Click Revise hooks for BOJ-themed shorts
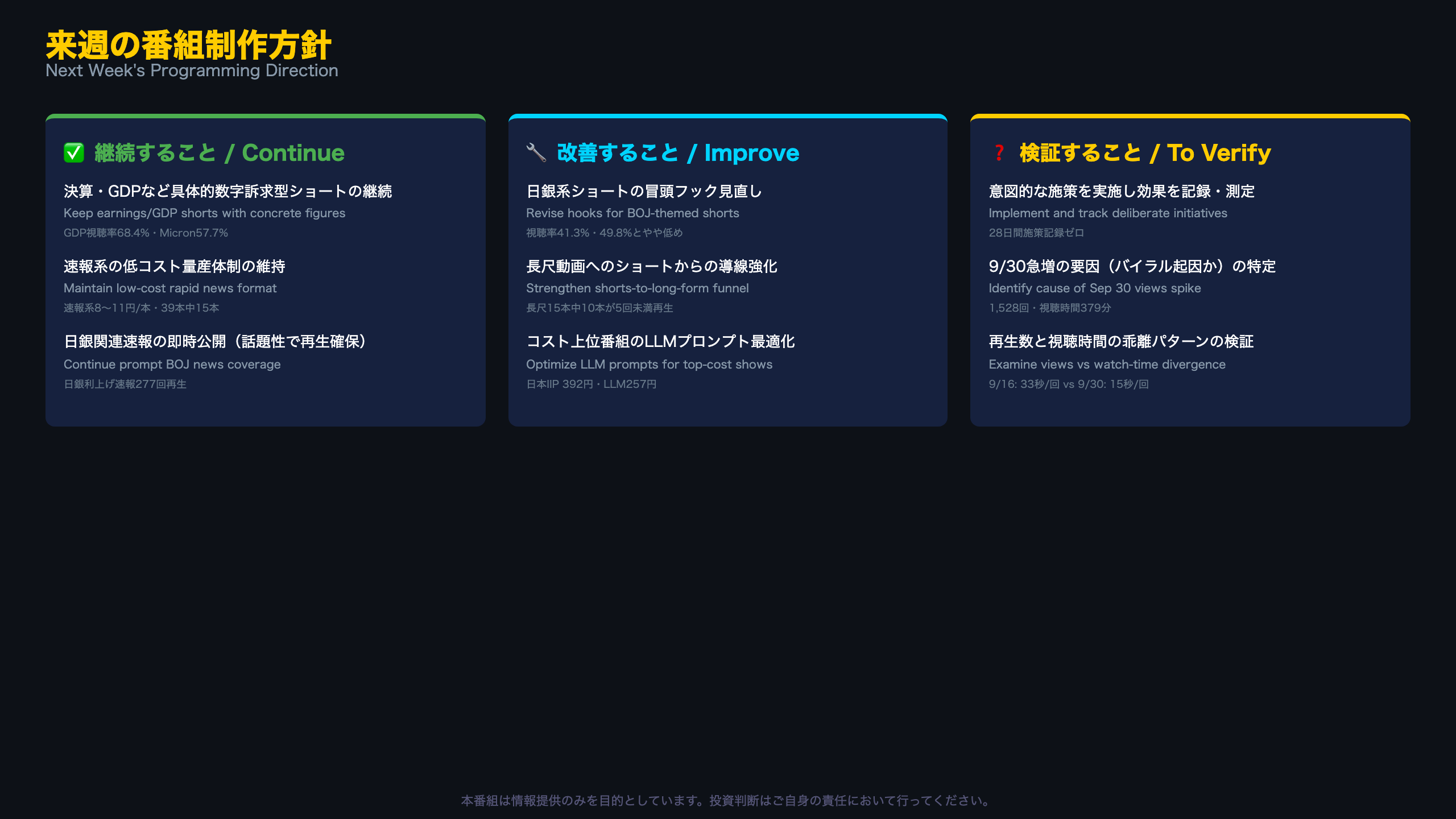This screenshot has width=1456, height=819. click(x=632, y=213)
